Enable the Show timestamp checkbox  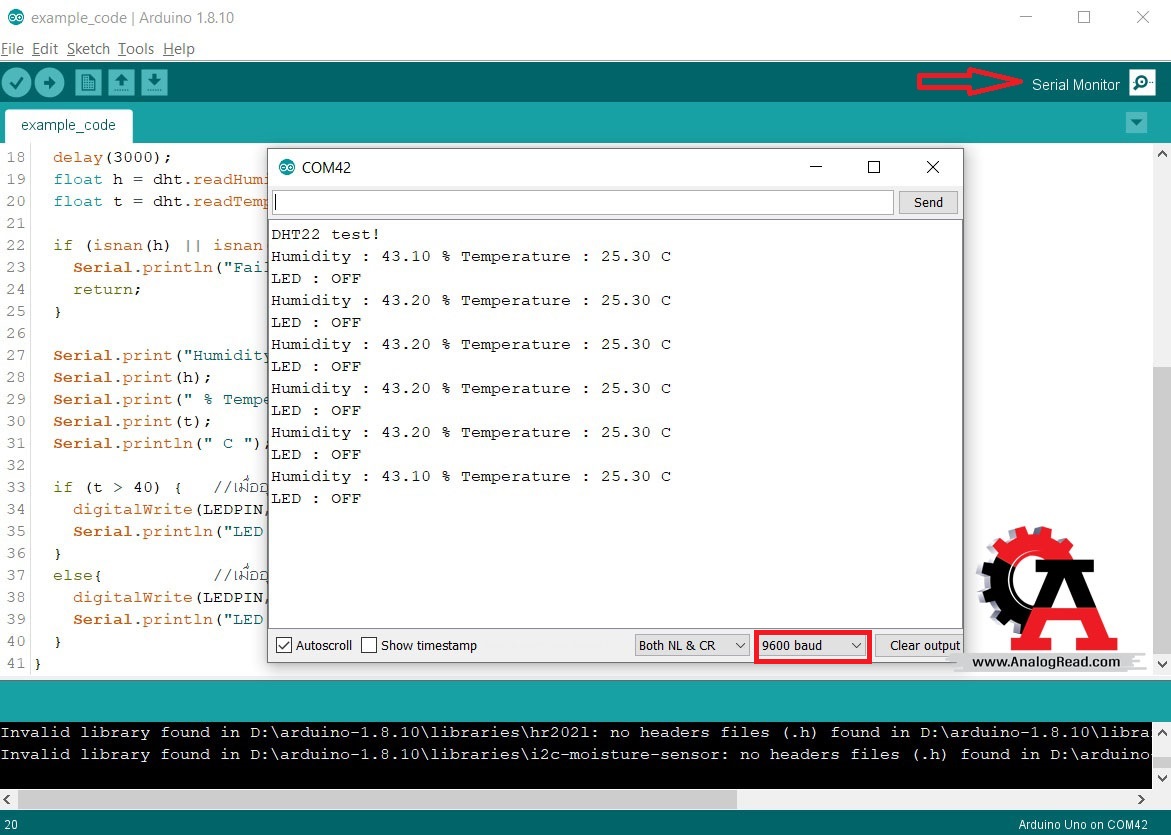click(x=369, y=645)
